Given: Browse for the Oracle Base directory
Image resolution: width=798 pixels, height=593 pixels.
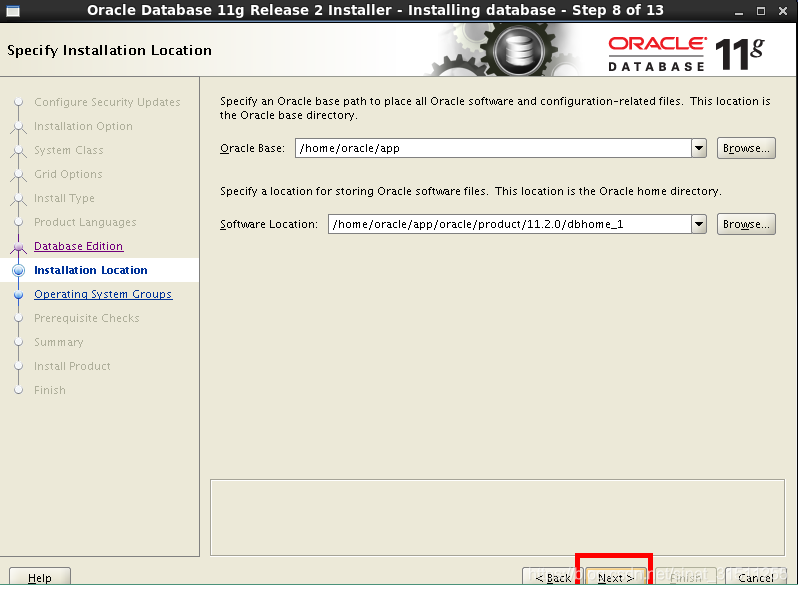Looking at the screenshot, I should tap(746, 148).
